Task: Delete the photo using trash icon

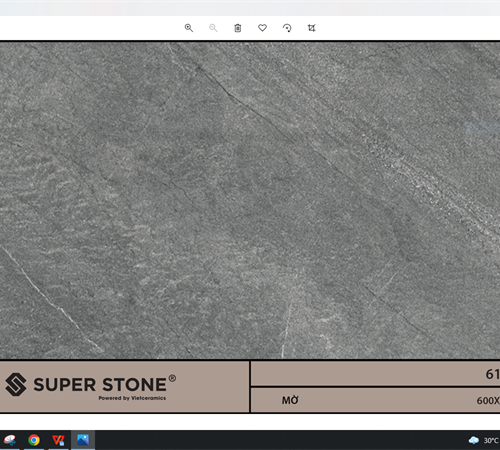Action: pos(238,28)
